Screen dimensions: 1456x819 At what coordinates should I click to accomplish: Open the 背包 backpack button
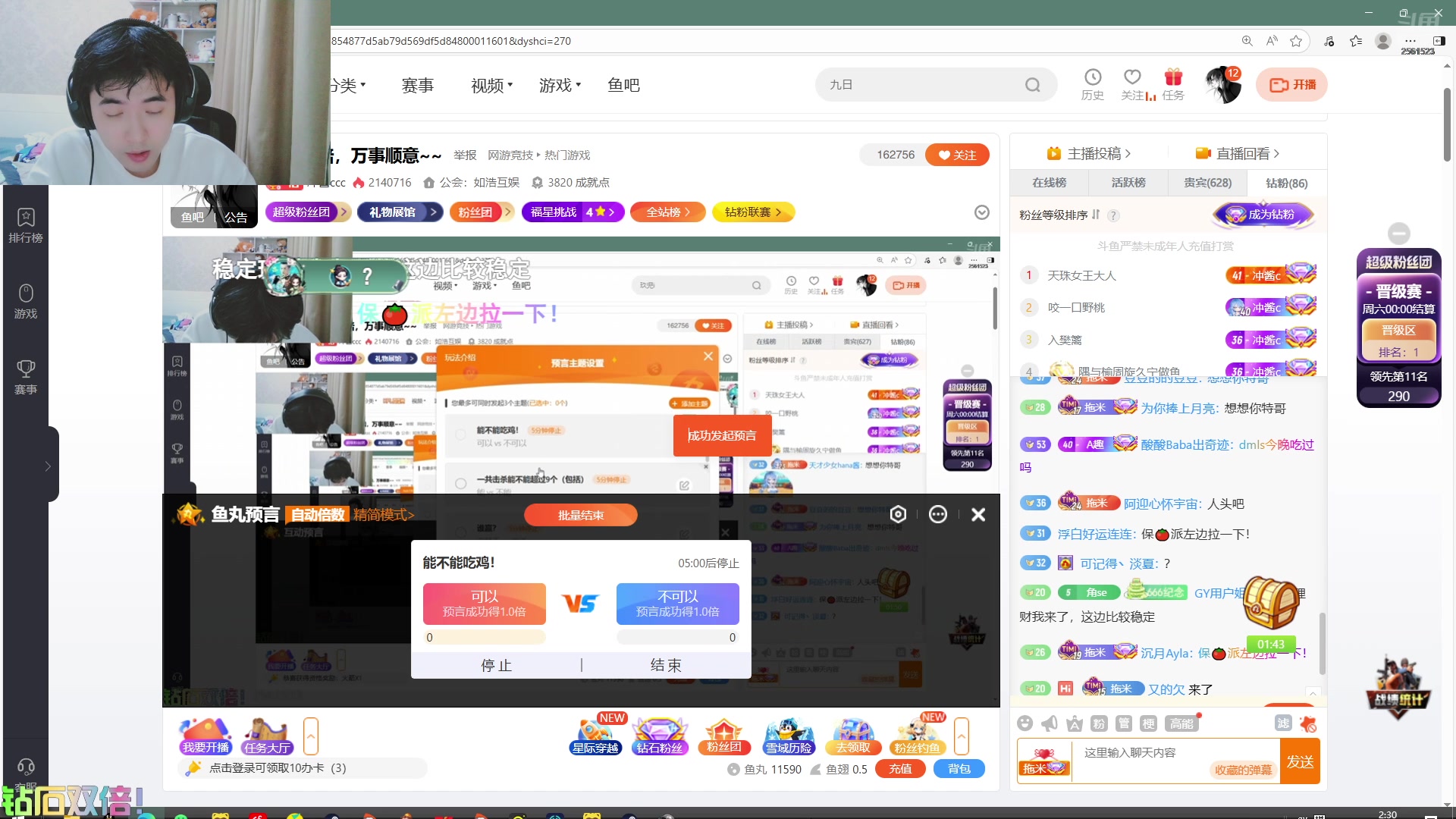pyautogui.click(x=959, y=769)
